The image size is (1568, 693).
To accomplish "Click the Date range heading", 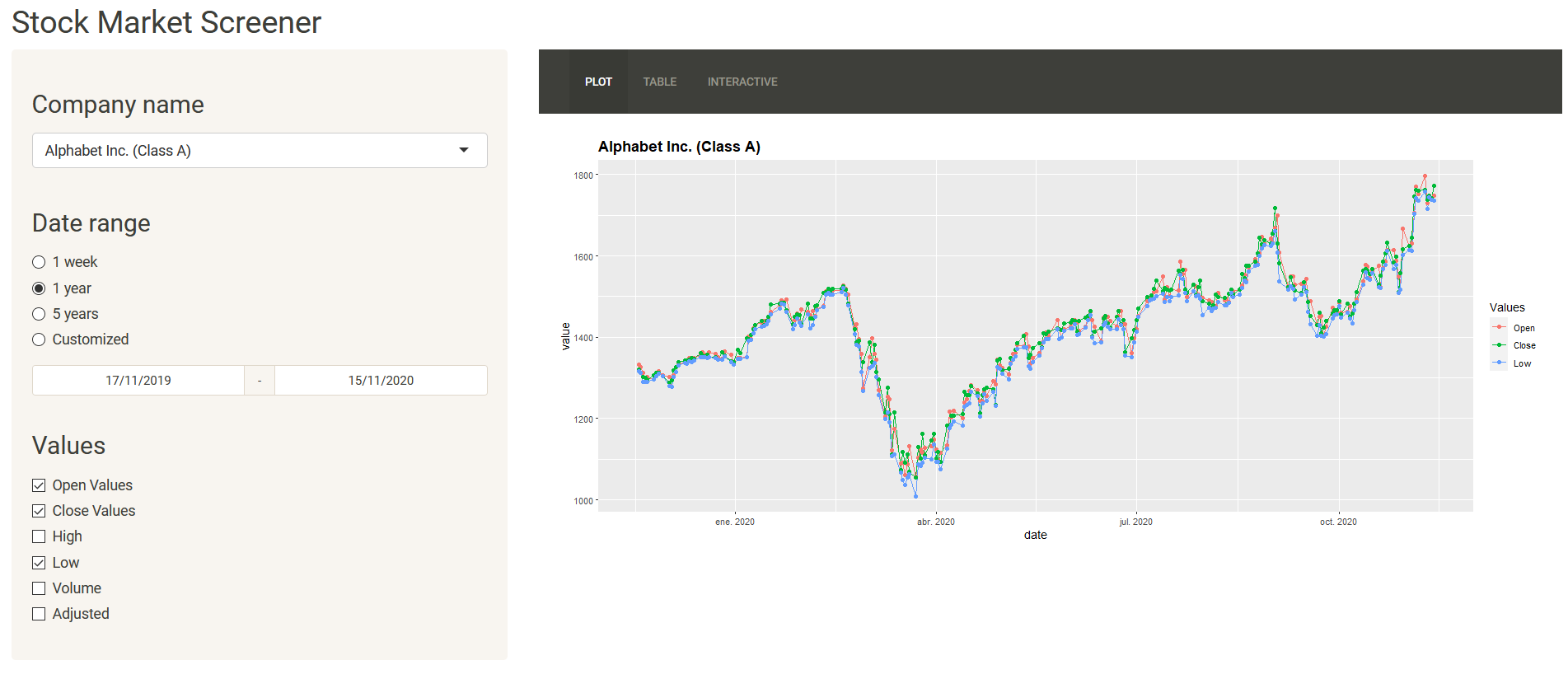I will [91, 223].
